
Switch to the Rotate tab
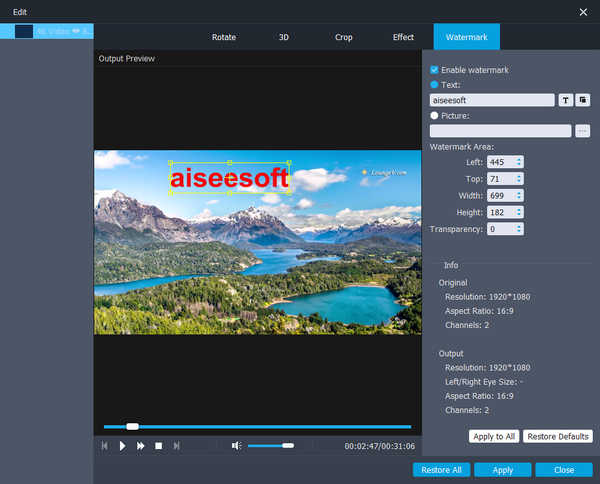pyautogui.click(x=224, y=37)
